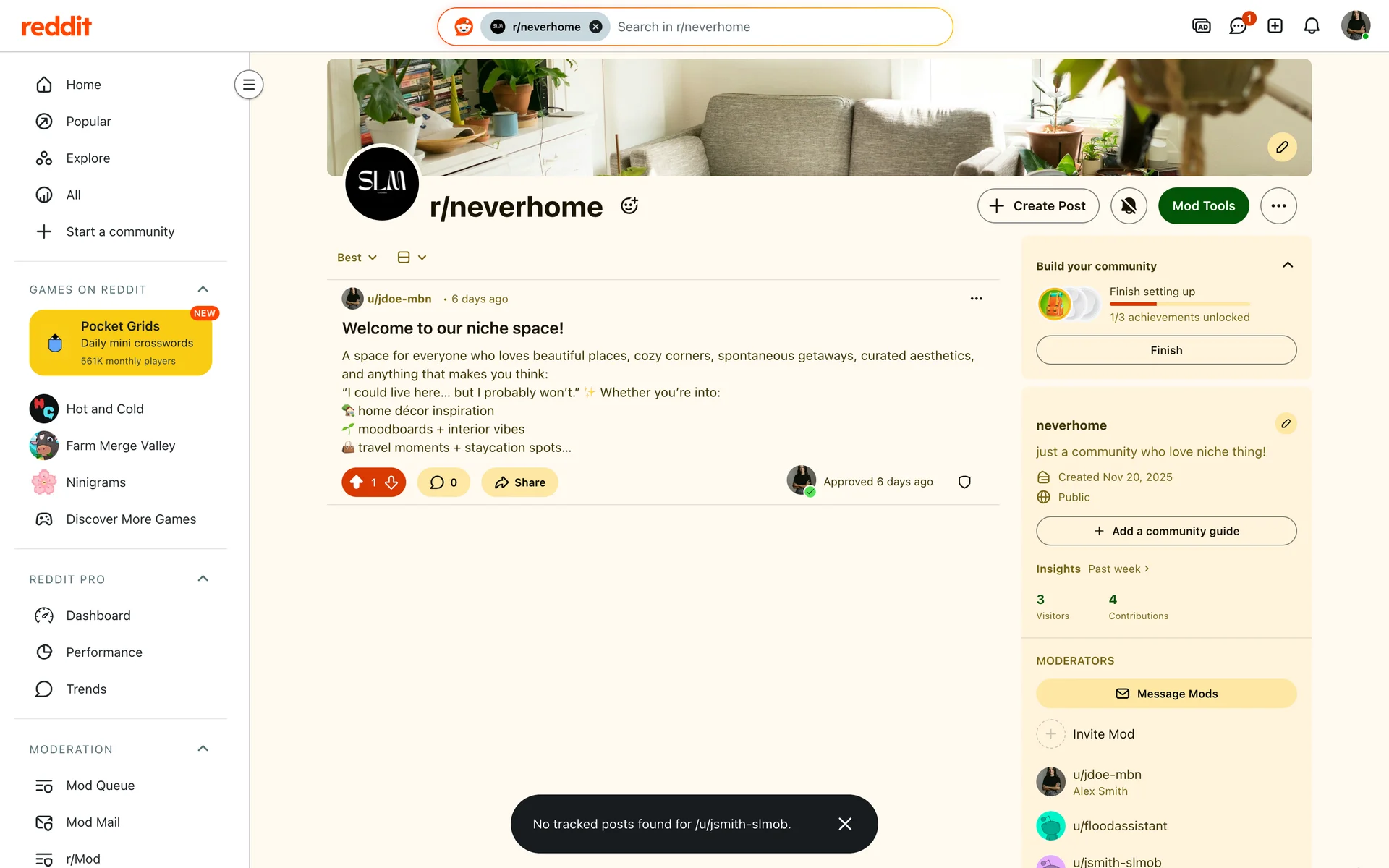Remove r/neverhome search filter chip
Image resolution: width=1389 pixels, height=868 pixels.
[595, 27]
